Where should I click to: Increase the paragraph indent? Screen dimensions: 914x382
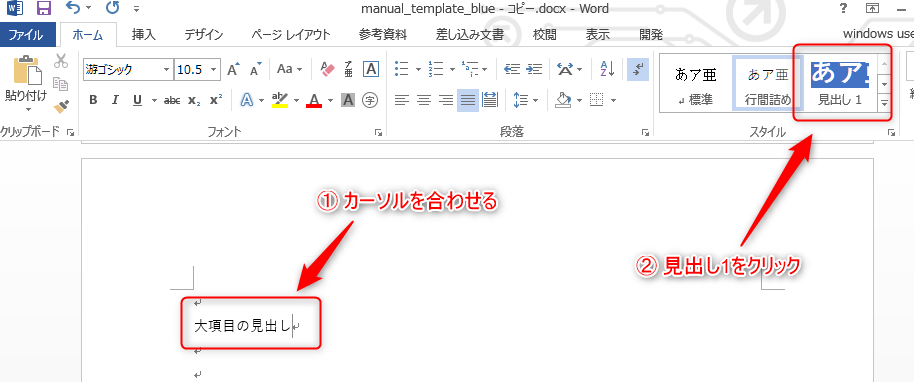pyautogui.click(x=534, y=69)
